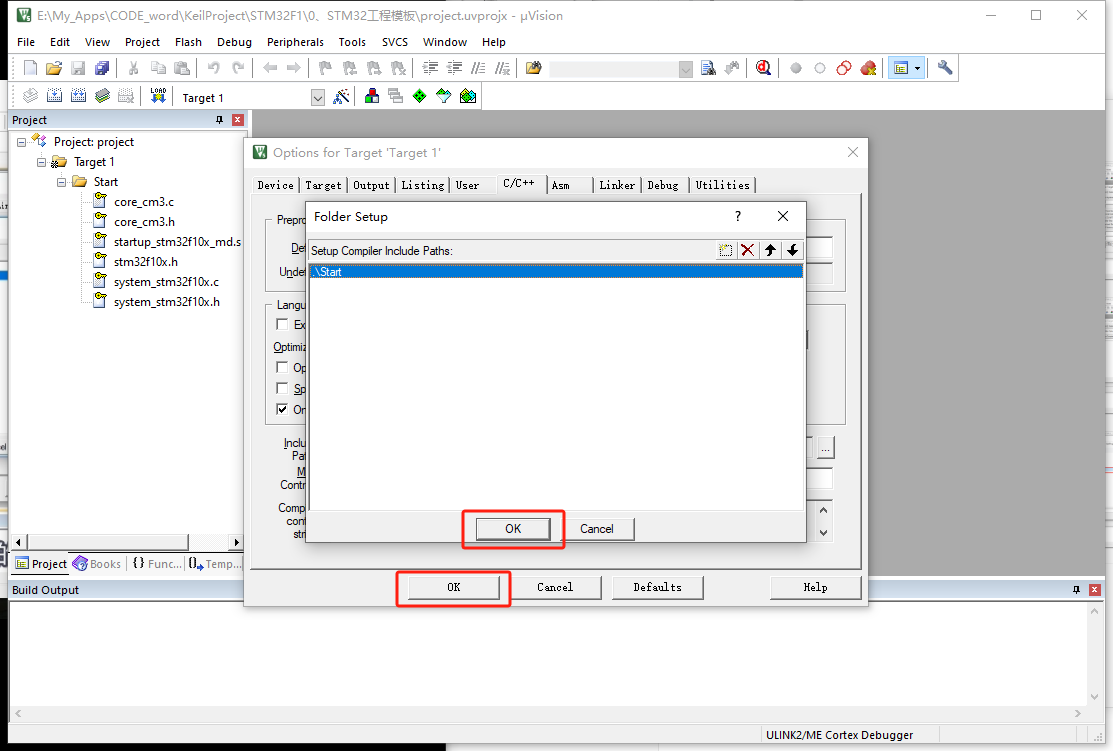1113x751 pixels.
Task: Switch to the Books panel tab
Action: point(97,564)
